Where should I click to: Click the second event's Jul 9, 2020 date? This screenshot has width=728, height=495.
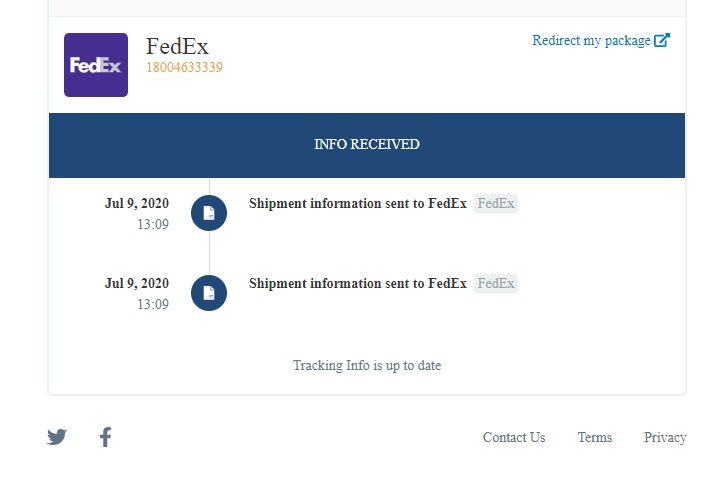137,283
